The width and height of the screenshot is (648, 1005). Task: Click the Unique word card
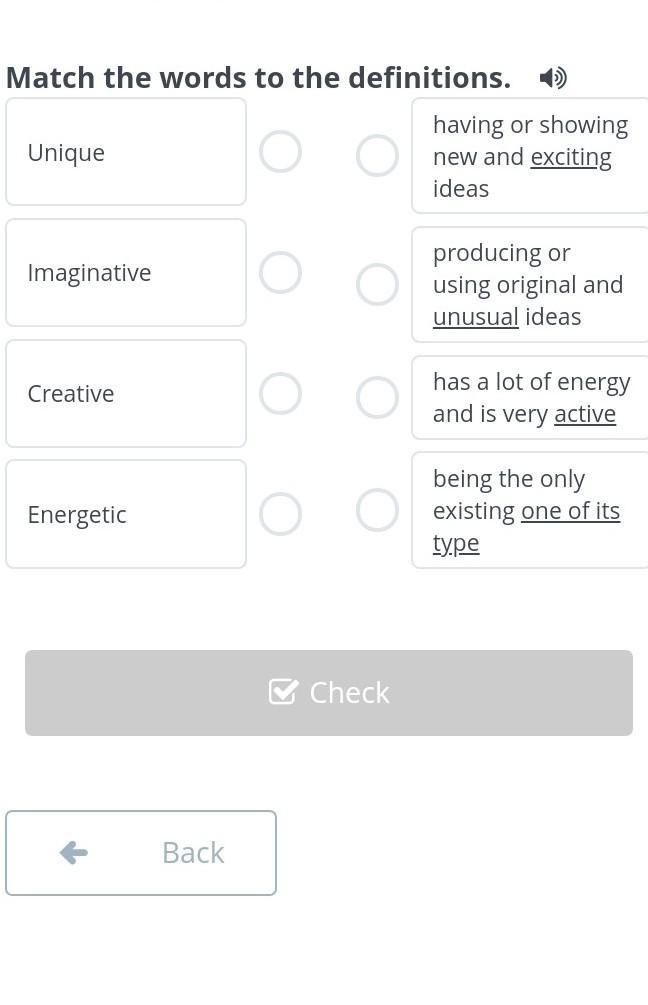(x=126, y=152)
